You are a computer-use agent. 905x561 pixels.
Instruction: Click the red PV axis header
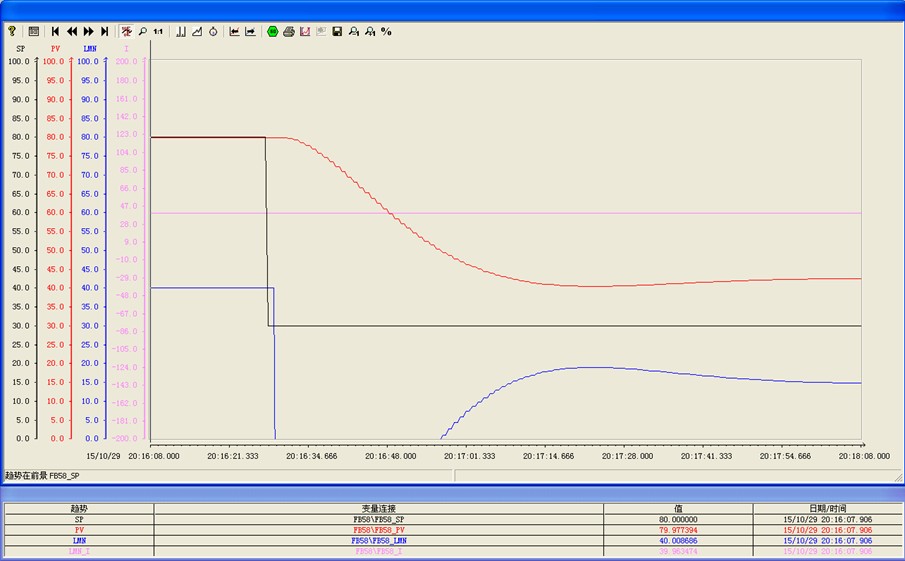click(55, 48)
